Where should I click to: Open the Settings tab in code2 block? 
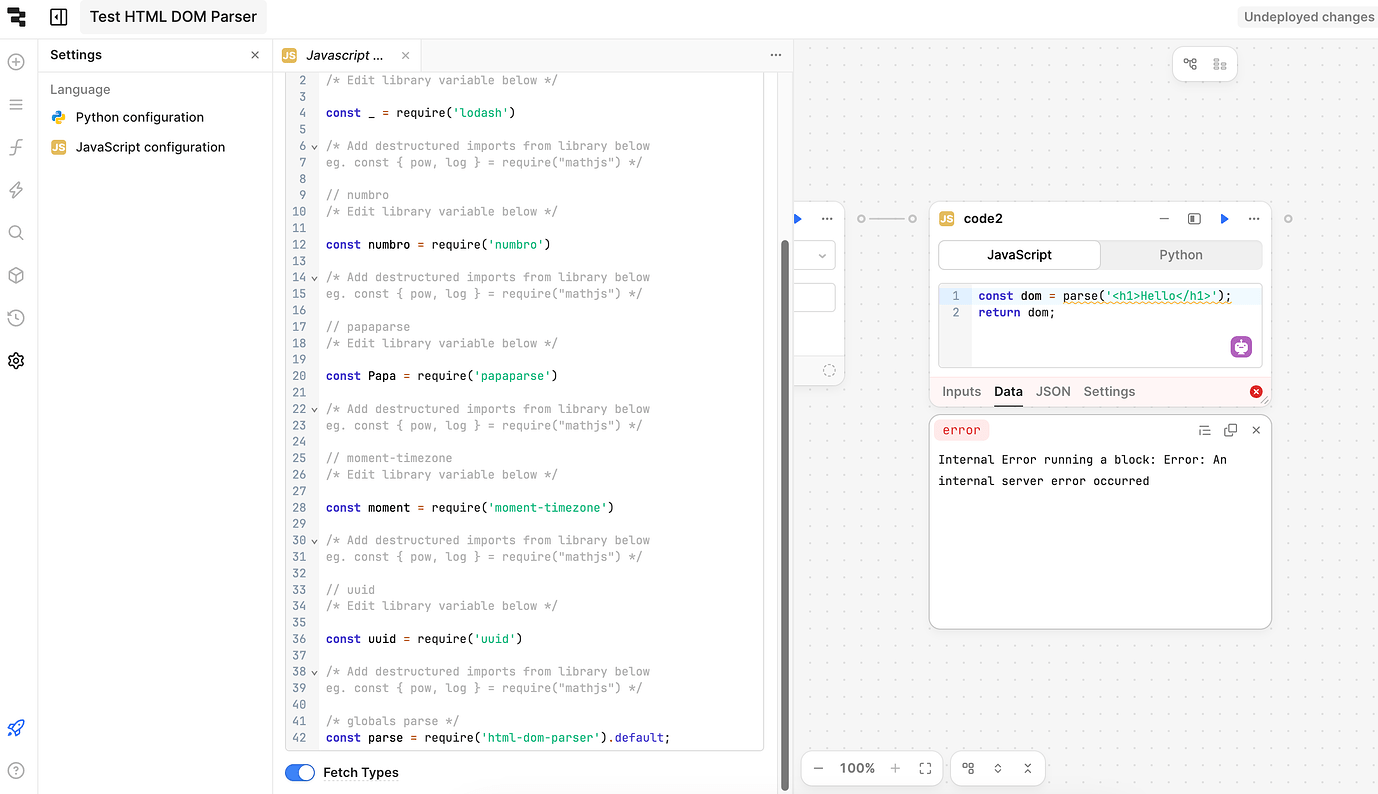pyautogui.click(x=1109, y=392)
